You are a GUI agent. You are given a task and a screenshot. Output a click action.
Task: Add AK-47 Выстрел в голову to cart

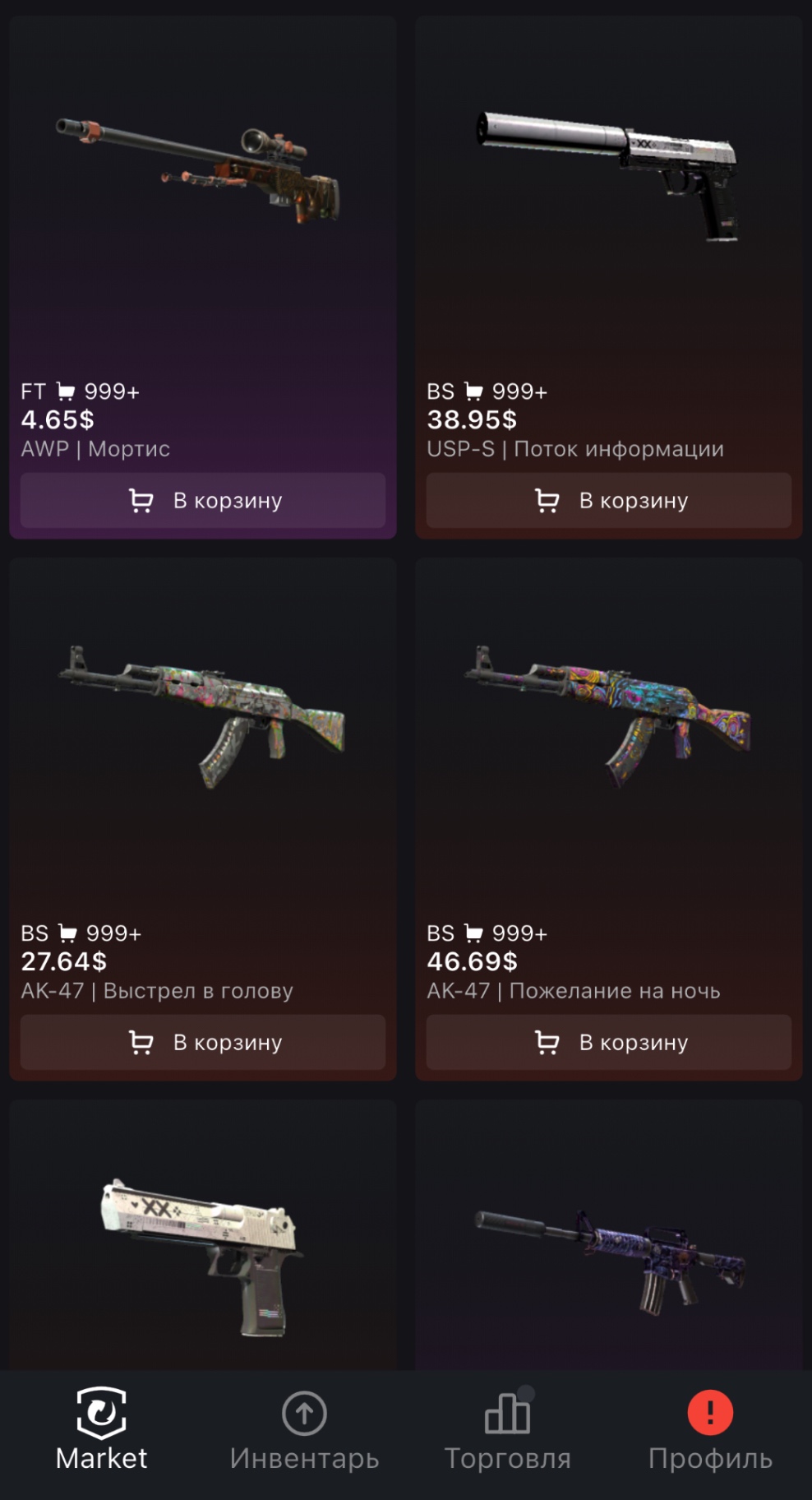point(203,1042)
